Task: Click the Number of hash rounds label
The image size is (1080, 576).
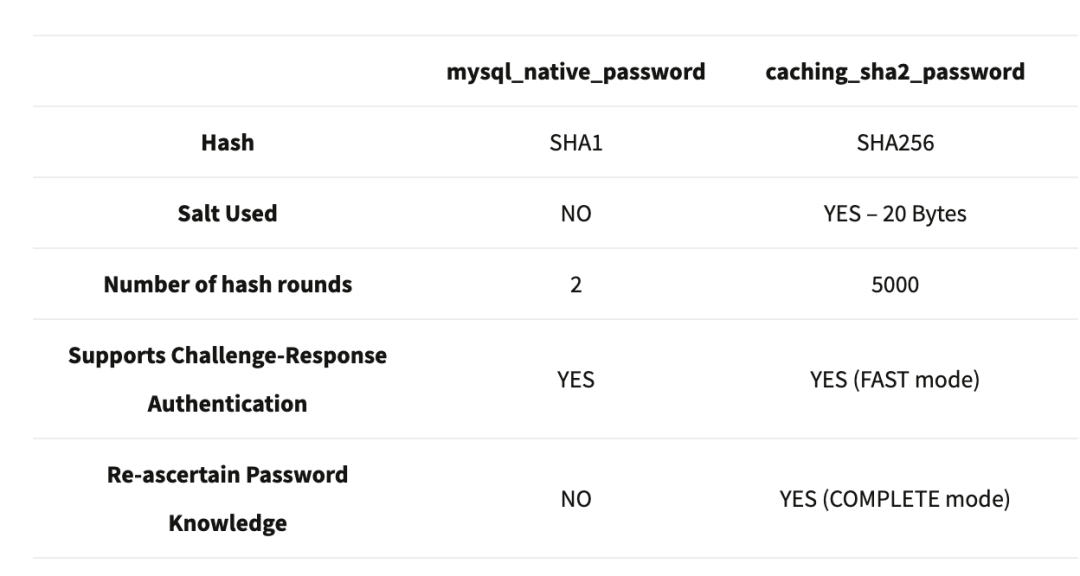Action: [228, 284]
